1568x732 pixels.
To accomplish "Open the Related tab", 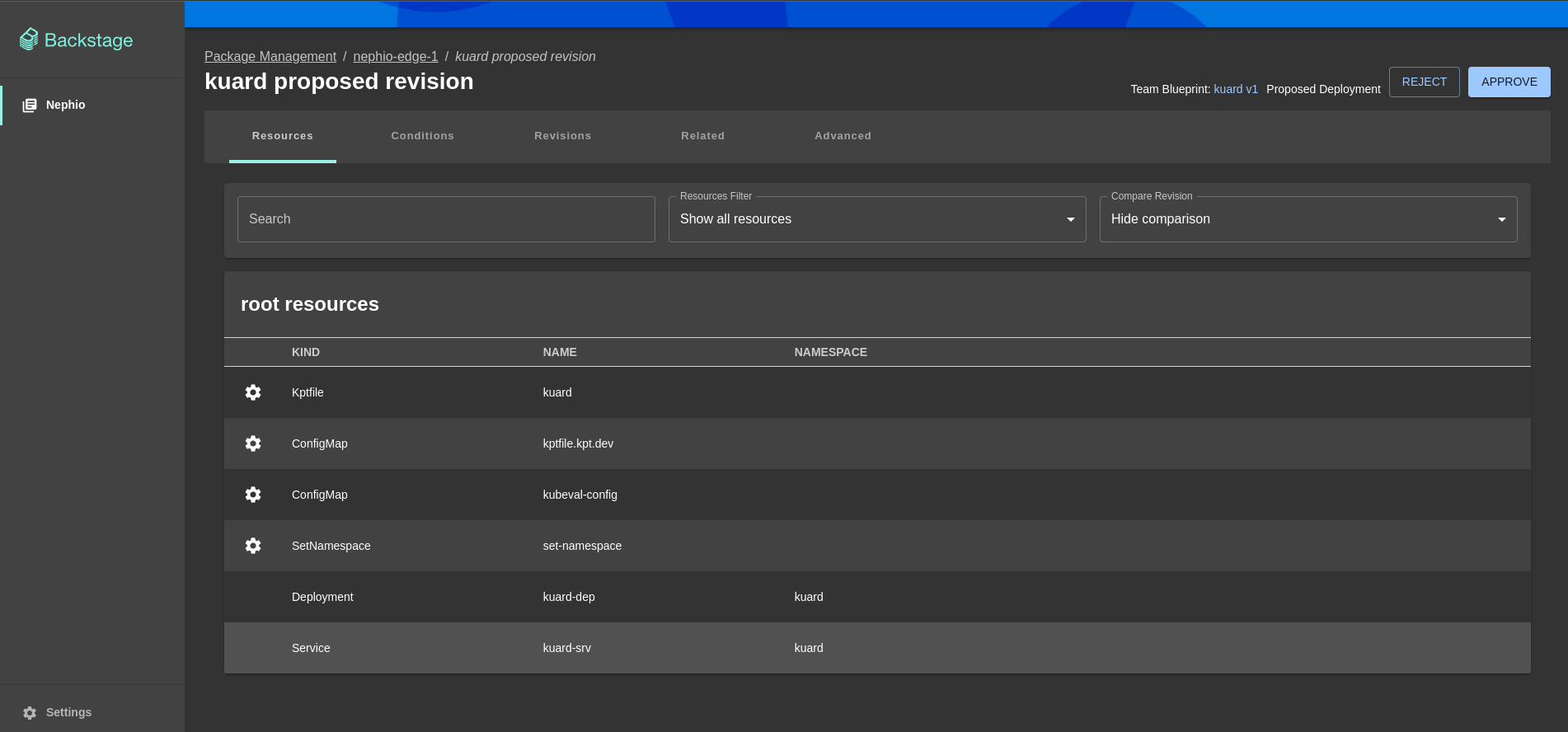I will [703, 136].
